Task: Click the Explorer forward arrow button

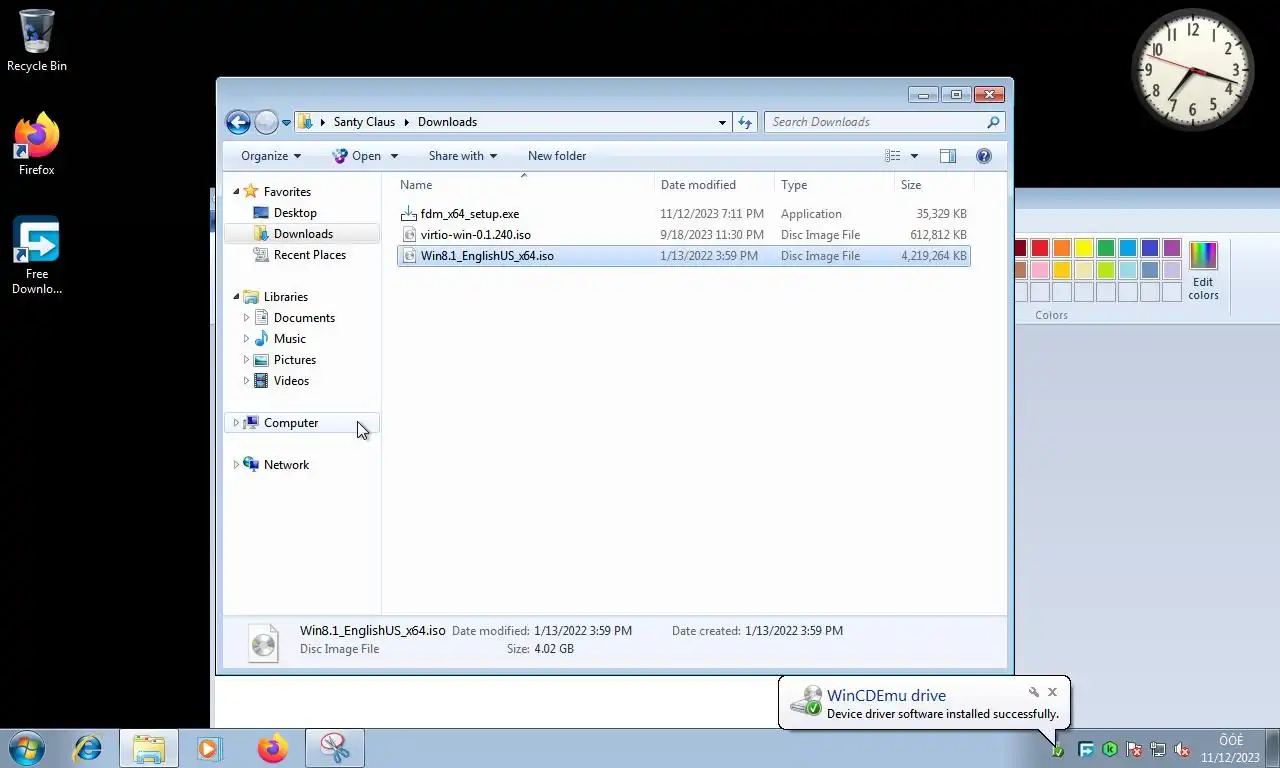Action: coord(266,122)
